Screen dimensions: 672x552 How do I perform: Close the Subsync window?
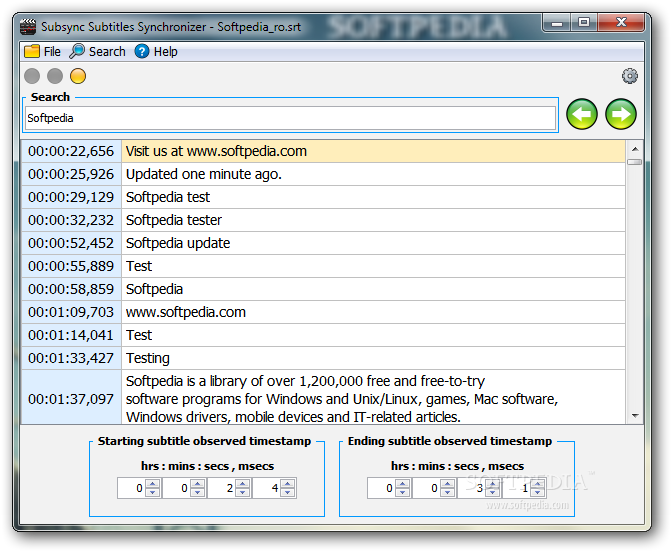tap(621, 23)
